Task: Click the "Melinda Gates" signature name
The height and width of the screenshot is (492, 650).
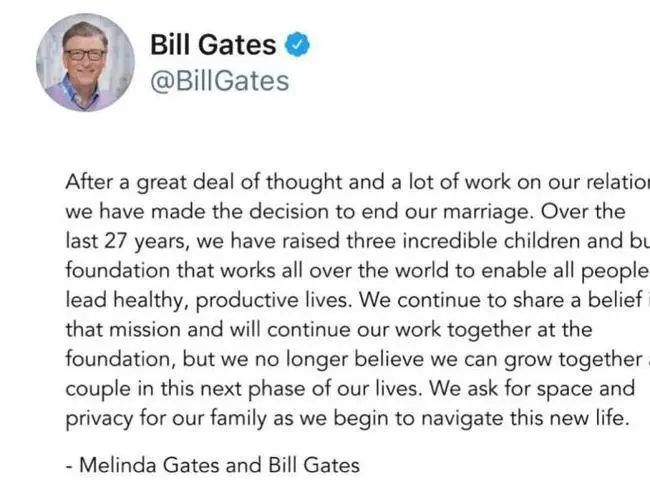Action: 149,465
